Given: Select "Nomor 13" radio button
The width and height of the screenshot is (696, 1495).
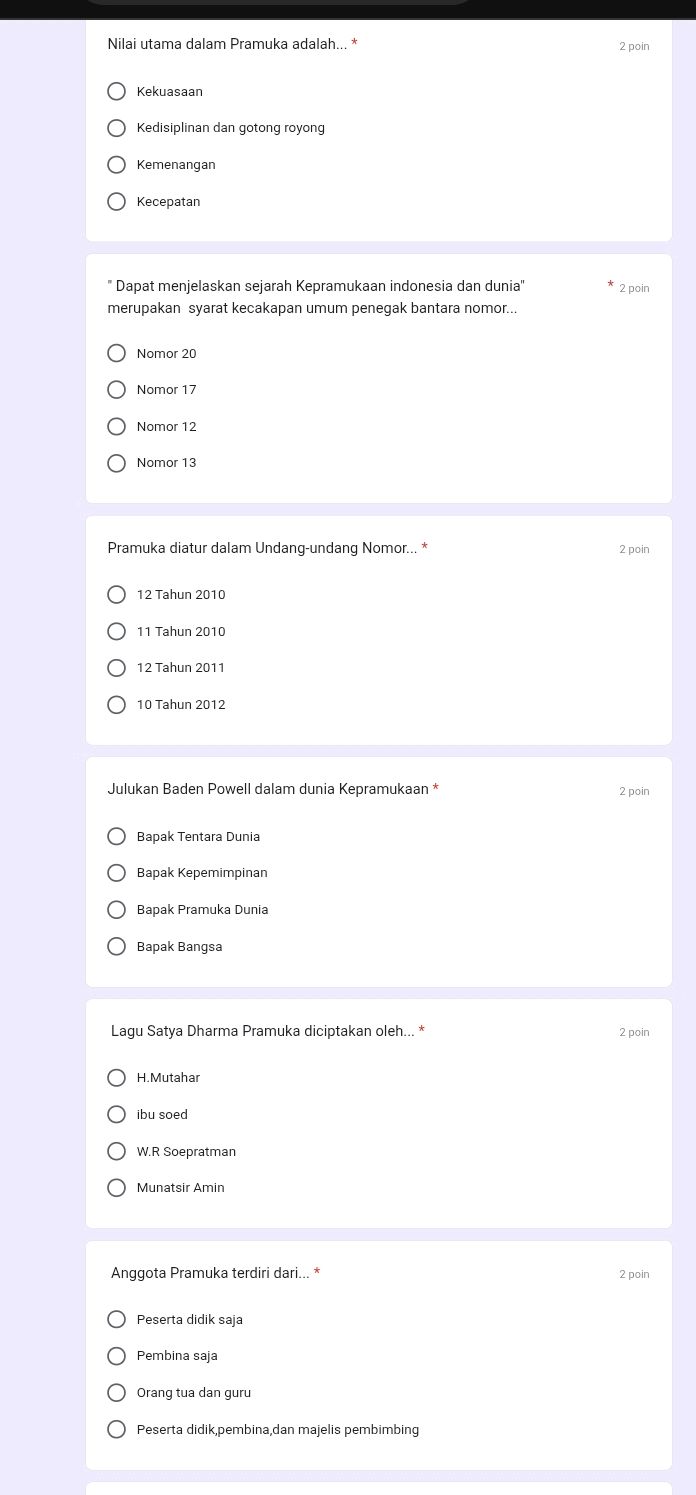Looking at the screenshot, I should (x=117, y=463).
